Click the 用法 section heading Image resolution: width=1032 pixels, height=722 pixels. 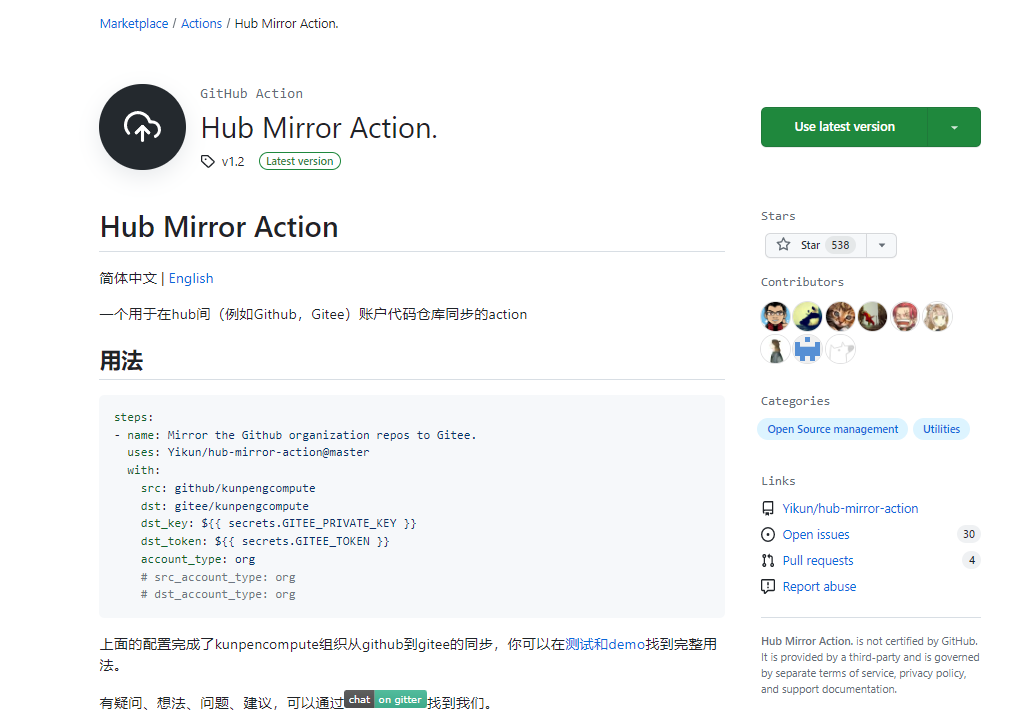[x=121, y=361]
